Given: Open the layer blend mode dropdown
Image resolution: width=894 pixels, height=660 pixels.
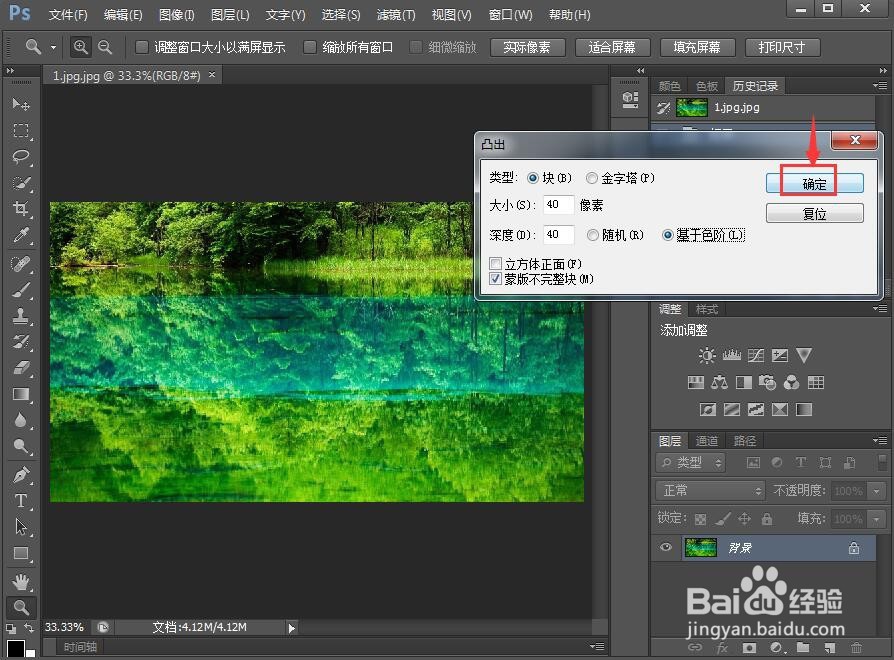Looking at the screenshot, I should (710, 490).
